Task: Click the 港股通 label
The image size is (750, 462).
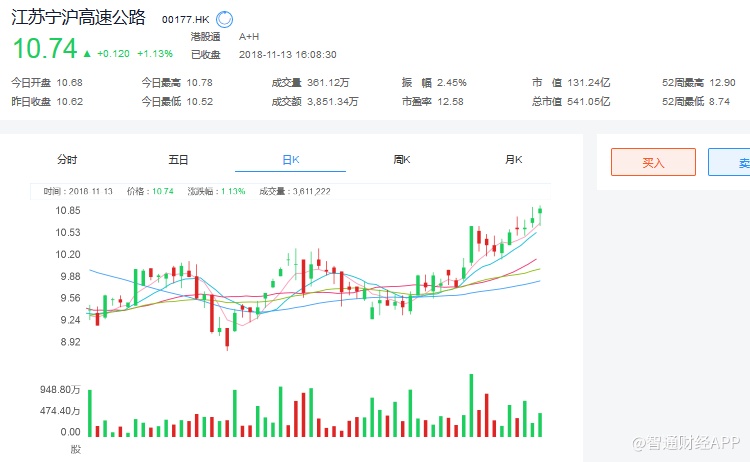Action: 206,36
